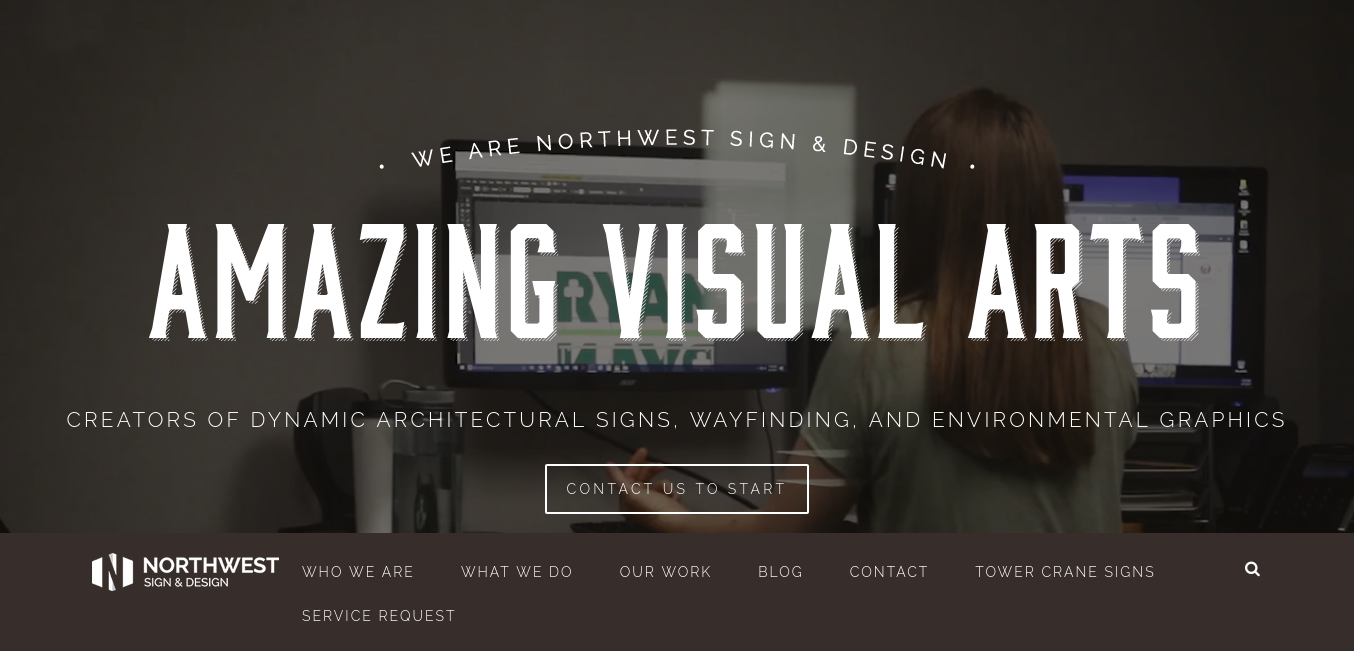Screen dimensions: 1366x651
Task: Open the Service Request link
Action: pyautogui.click(x=379, y=616)
